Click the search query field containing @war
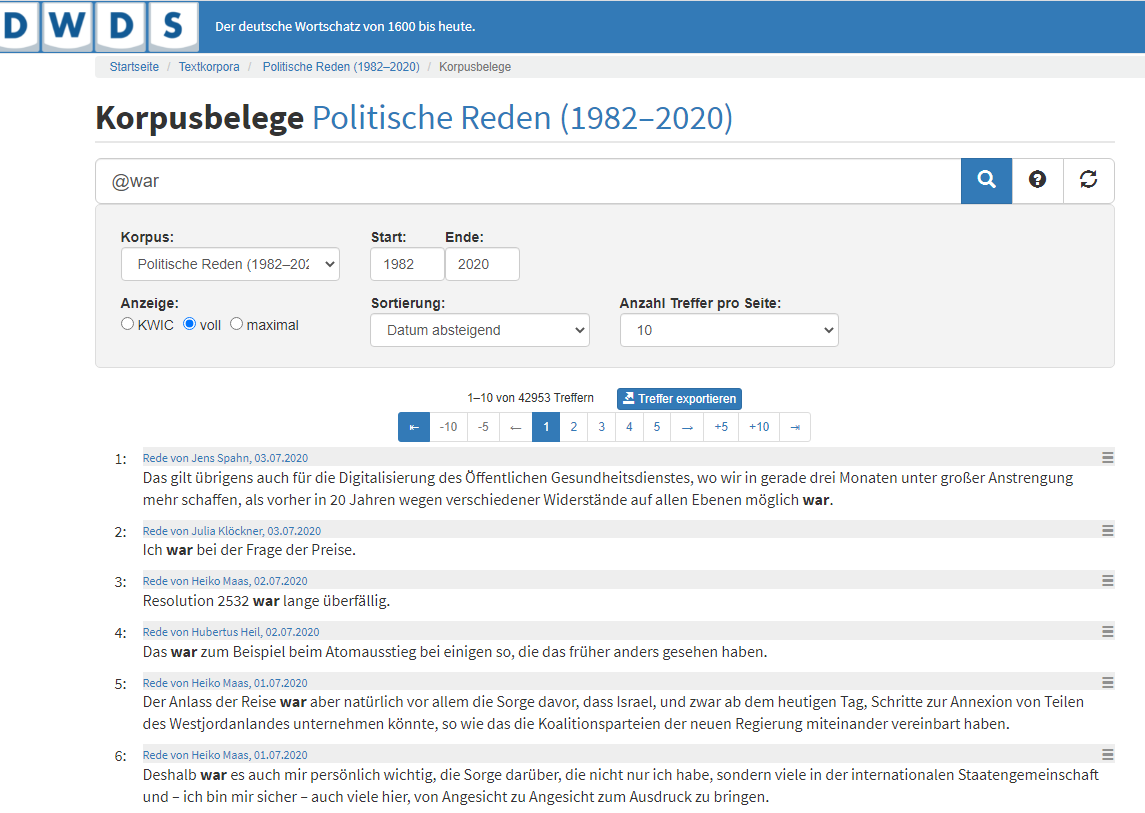 pos(528,181)
